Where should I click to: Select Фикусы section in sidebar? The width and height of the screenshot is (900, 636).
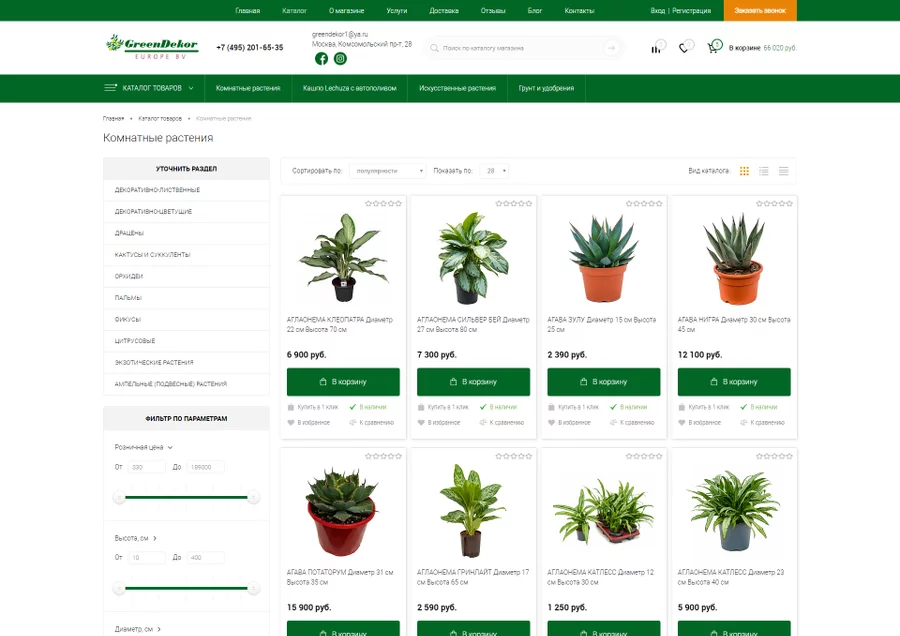[x=186, y=319]
